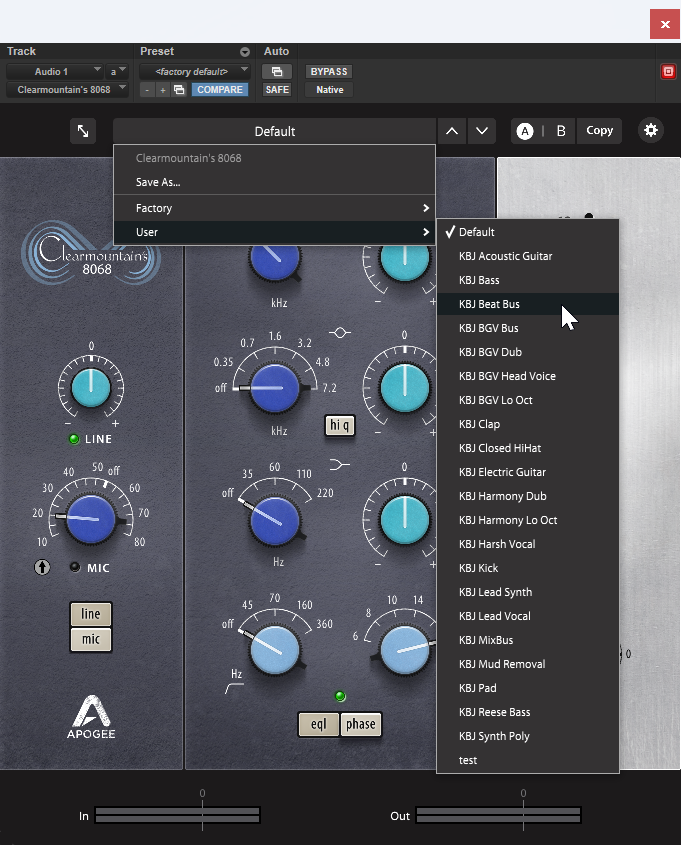681x845 pixels.
Task: Click the phantom power arrow icon
Action: (42, 567)
